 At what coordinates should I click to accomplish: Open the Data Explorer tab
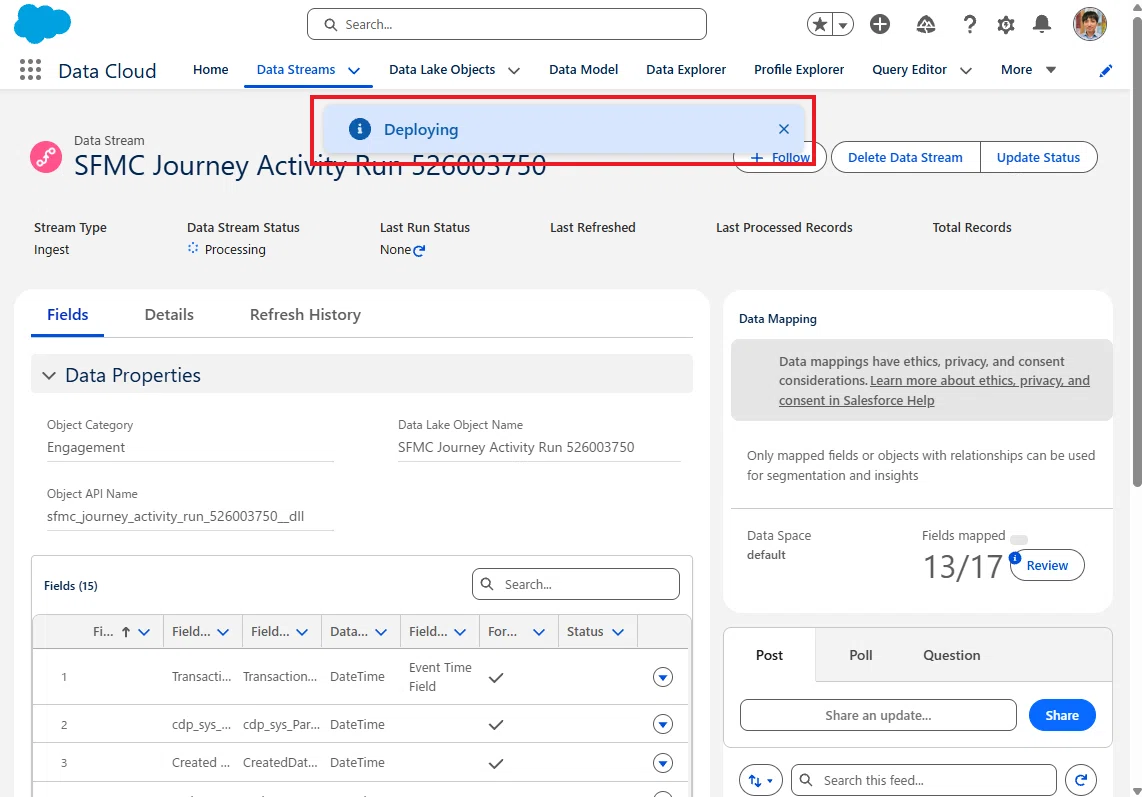click(686, 70)
